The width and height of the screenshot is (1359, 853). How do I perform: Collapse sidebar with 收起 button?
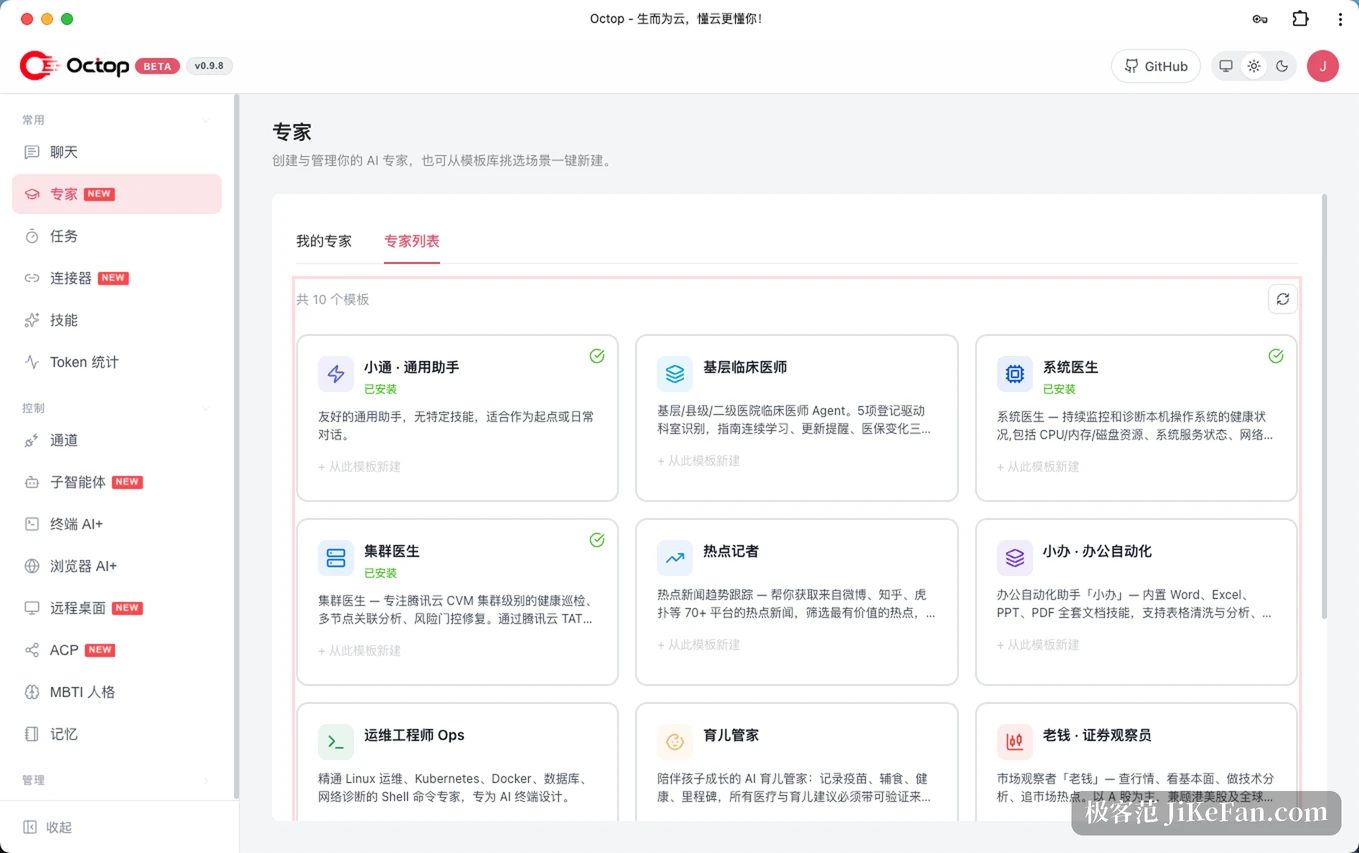point(48,827)
